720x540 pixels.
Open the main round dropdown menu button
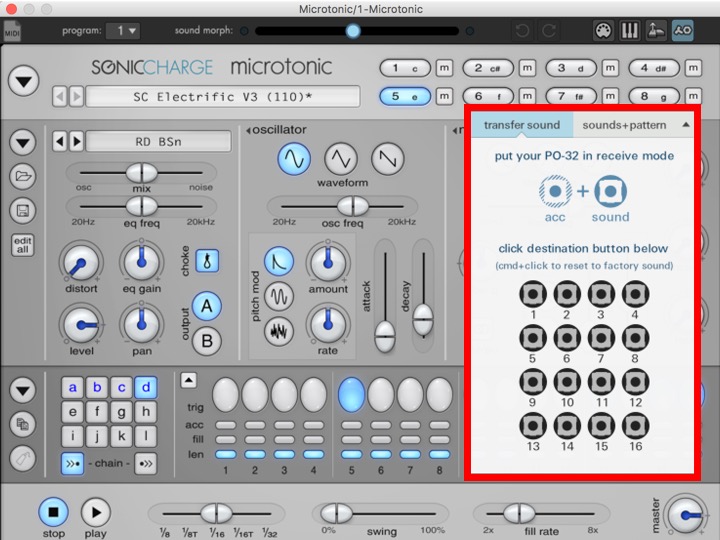[x=23, y=81]
